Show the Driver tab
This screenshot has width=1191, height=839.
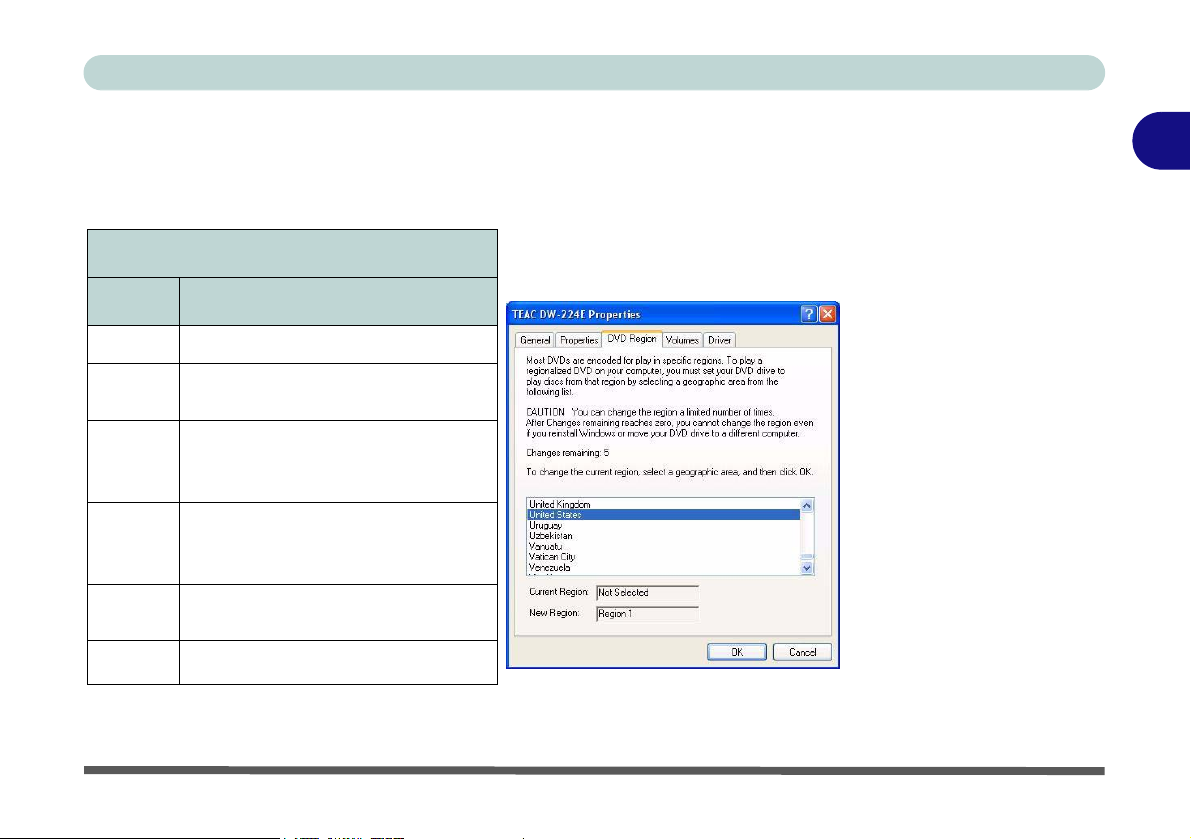tap(719, 340)
